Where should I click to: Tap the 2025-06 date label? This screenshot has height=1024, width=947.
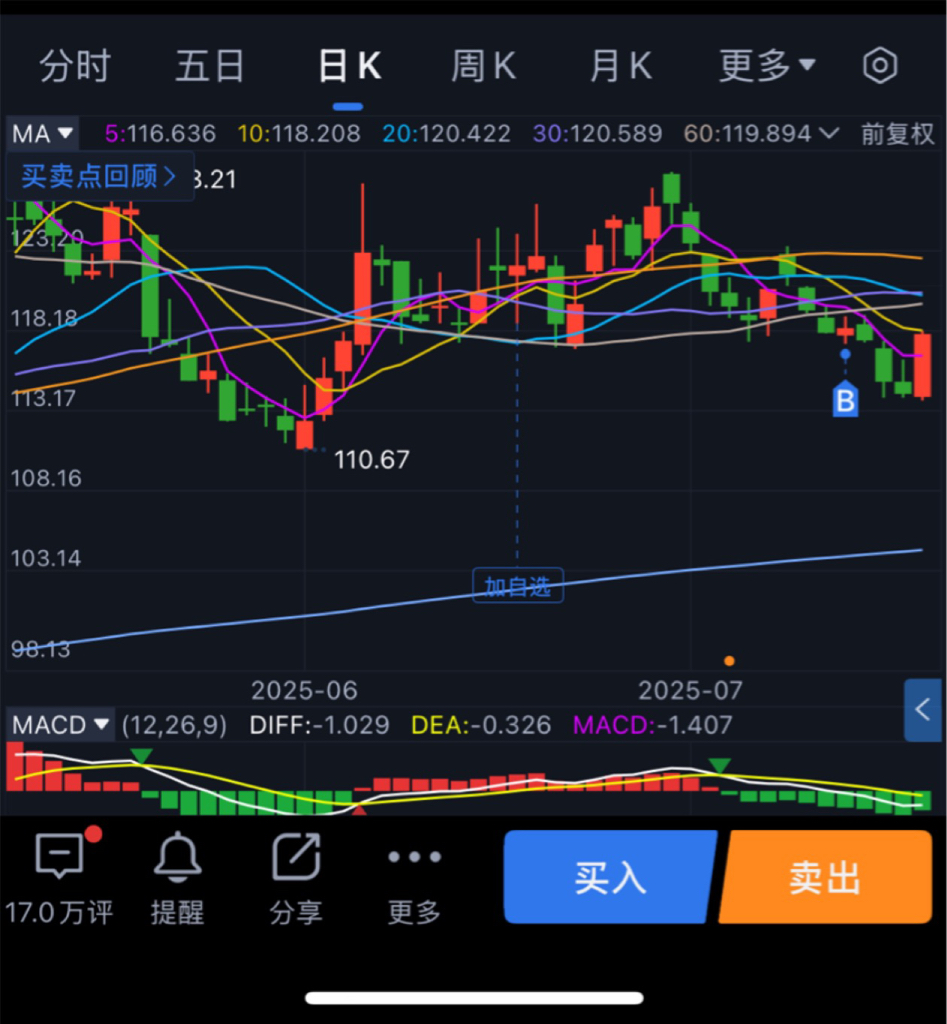(304, 690)
